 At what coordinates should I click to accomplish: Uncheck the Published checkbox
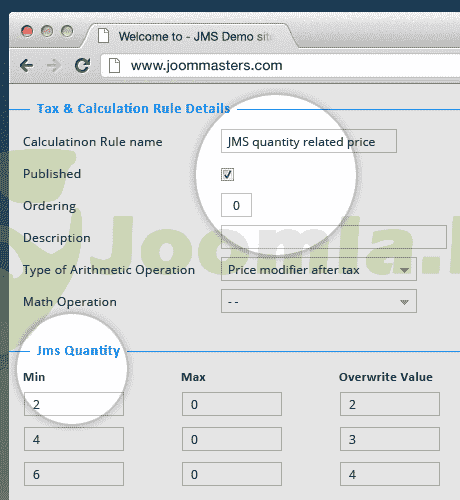point(227,174)
